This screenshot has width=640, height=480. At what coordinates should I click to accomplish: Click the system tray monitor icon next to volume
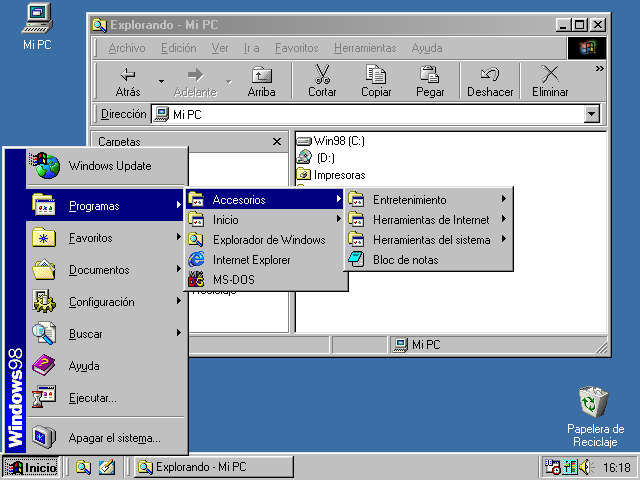coord(570,467)
